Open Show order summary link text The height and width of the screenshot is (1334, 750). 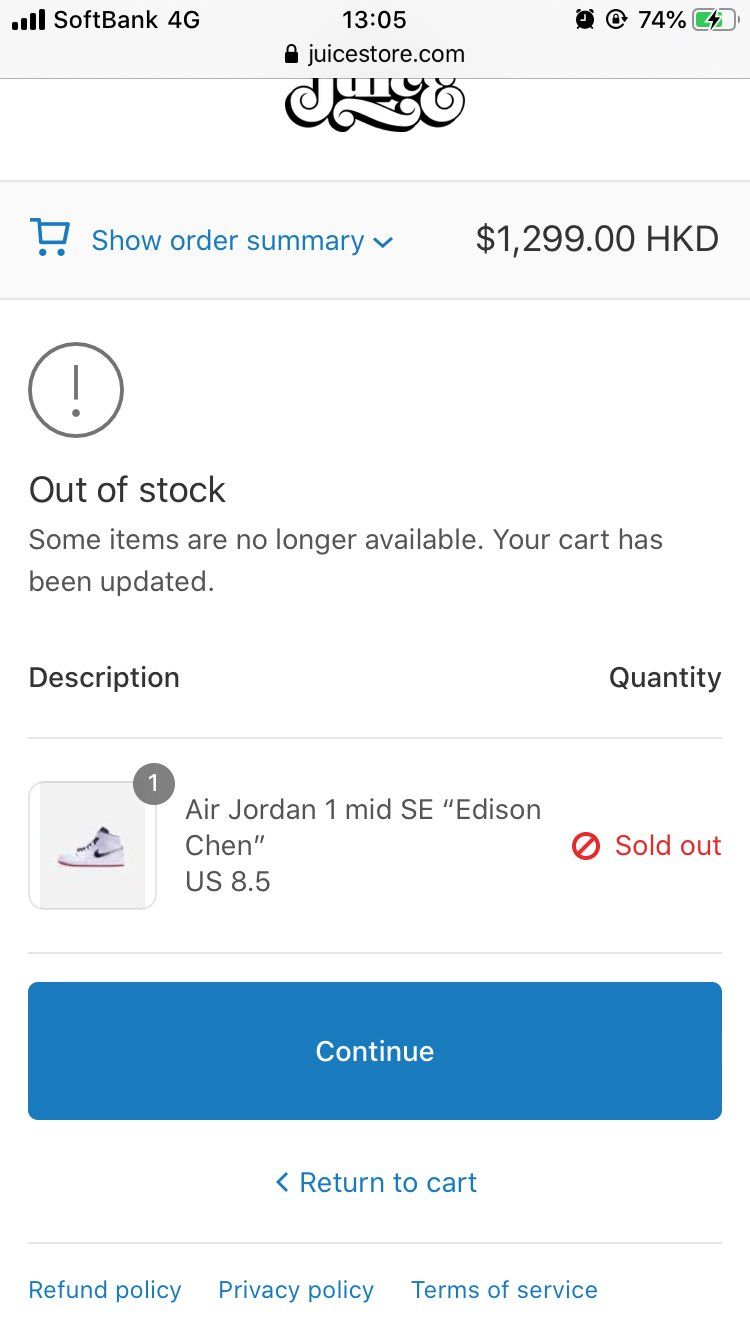pos(228,241)
